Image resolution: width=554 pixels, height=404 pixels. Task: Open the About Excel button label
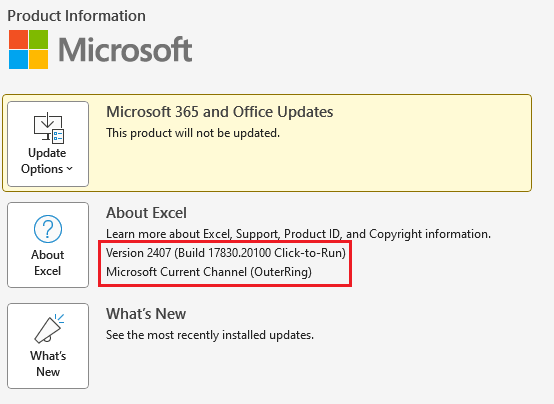coord(48,263)
